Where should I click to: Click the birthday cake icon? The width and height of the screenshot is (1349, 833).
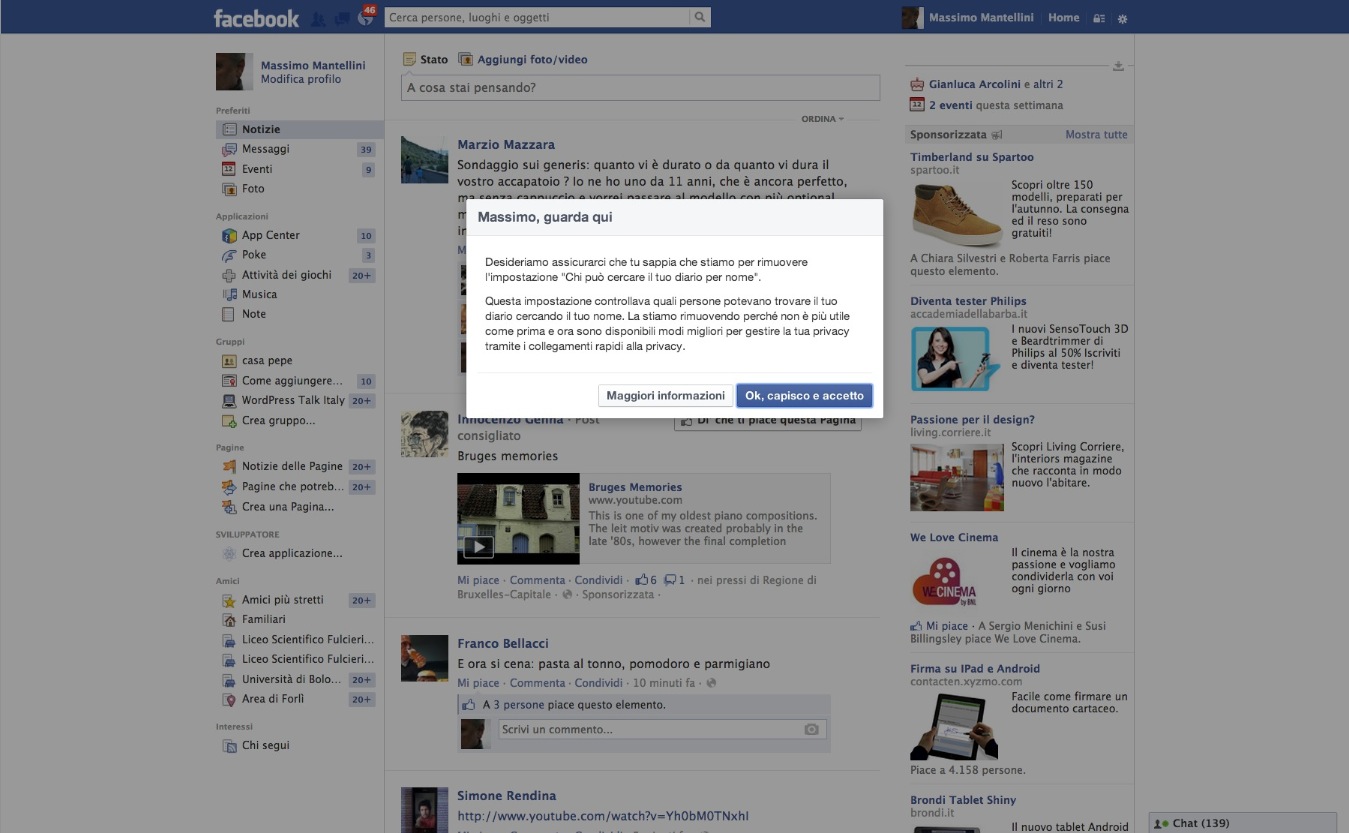917,85
